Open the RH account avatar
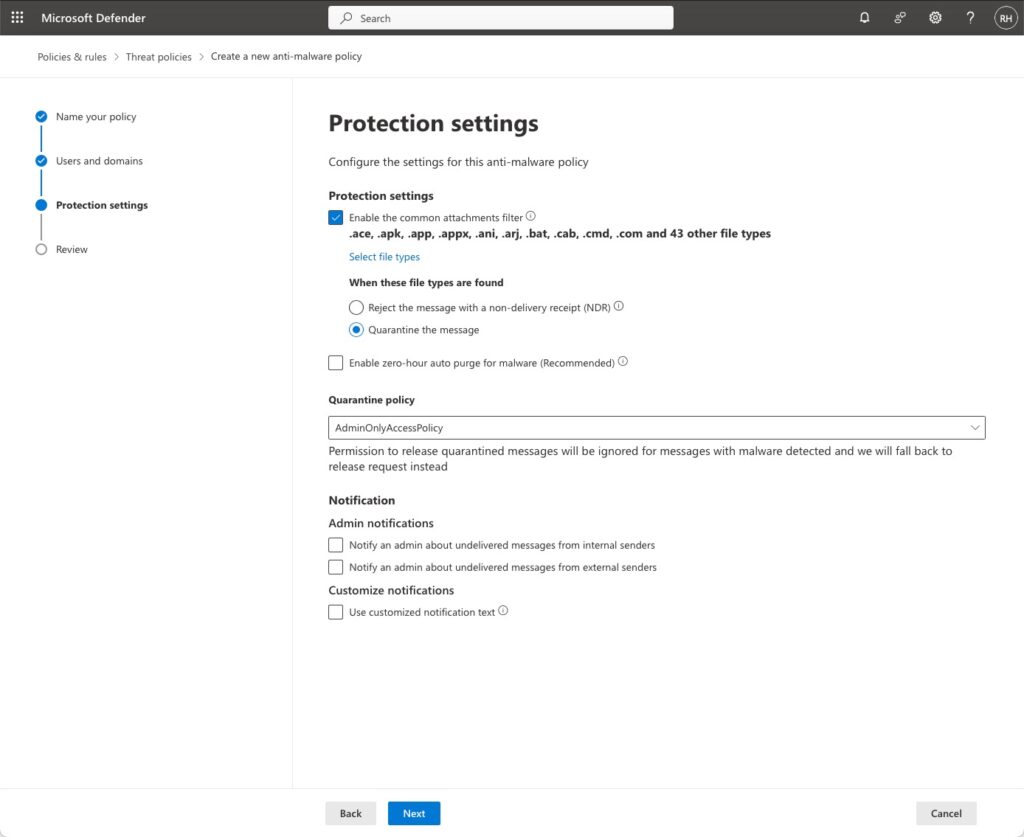Screen dimensions: 1024x837 (x=1004, y=18)
